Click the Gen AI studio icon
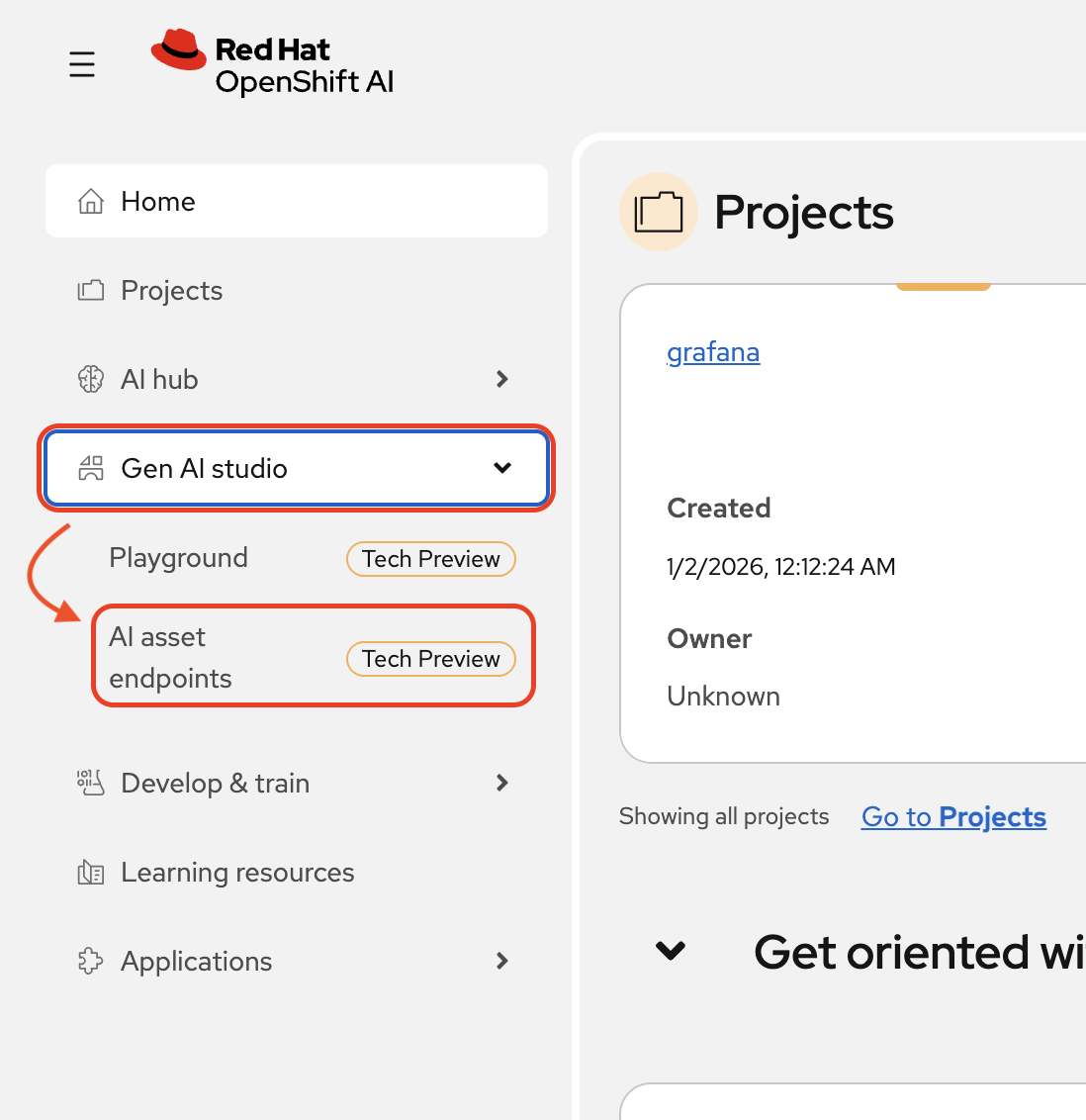 tap(91, 469)
